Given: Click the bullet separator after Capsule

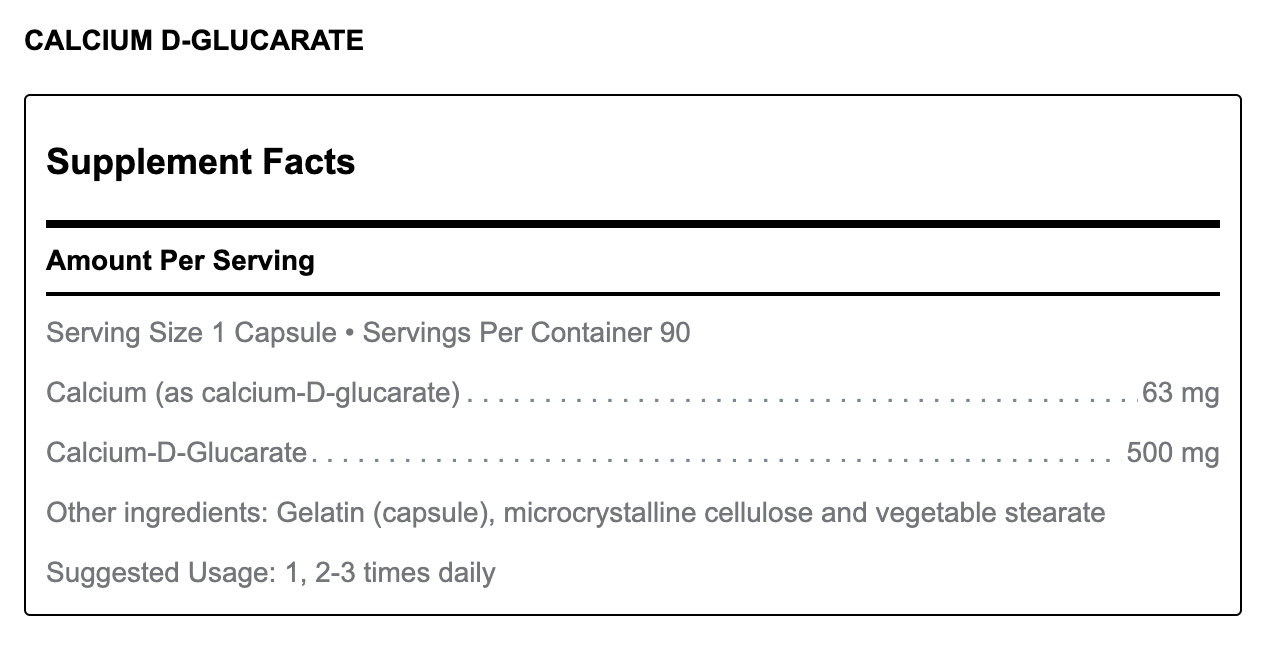Looking at the screenshot, I should (350, 333).
